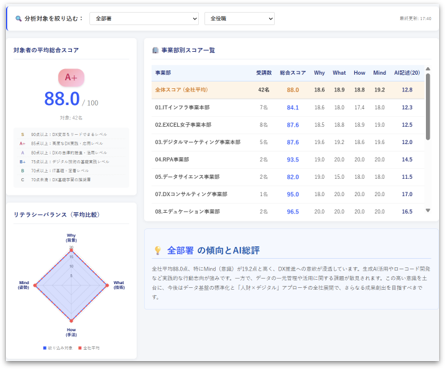The width and height of the screenshot is (445, 369).
Task: Click the 93.5 score of RPA事業部
Action: pyautogui.click(x=293, y=159)
